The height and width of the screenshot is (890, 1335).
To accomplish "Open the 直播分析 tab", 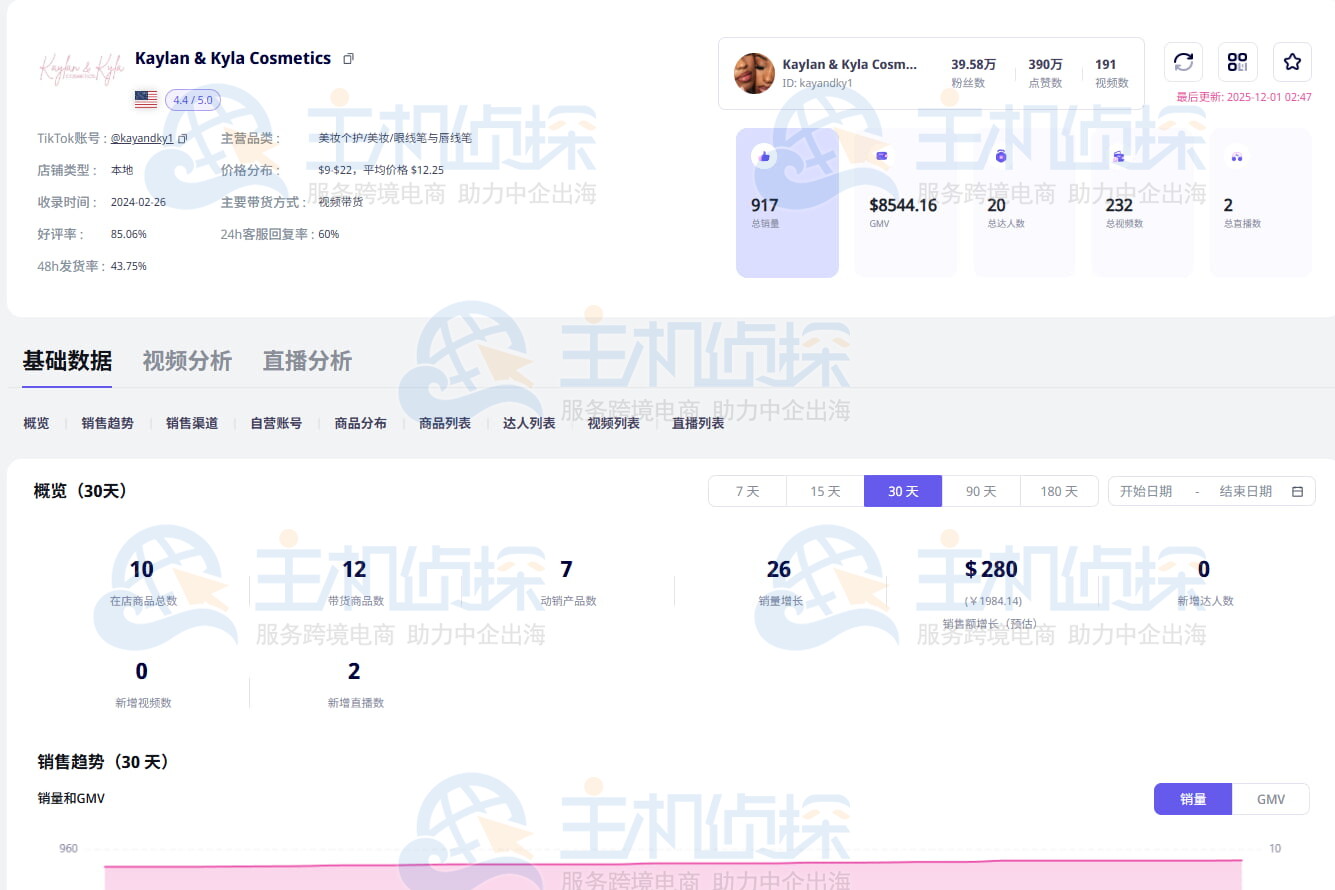I will (x=307, y=363).
